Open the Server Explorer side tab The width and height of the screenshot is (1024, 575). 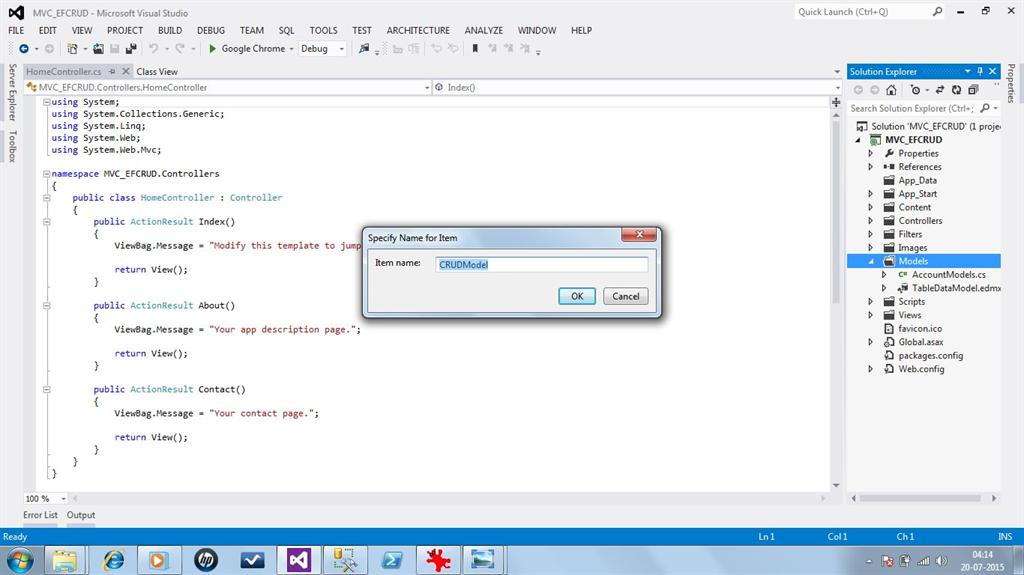pos(12,92)
